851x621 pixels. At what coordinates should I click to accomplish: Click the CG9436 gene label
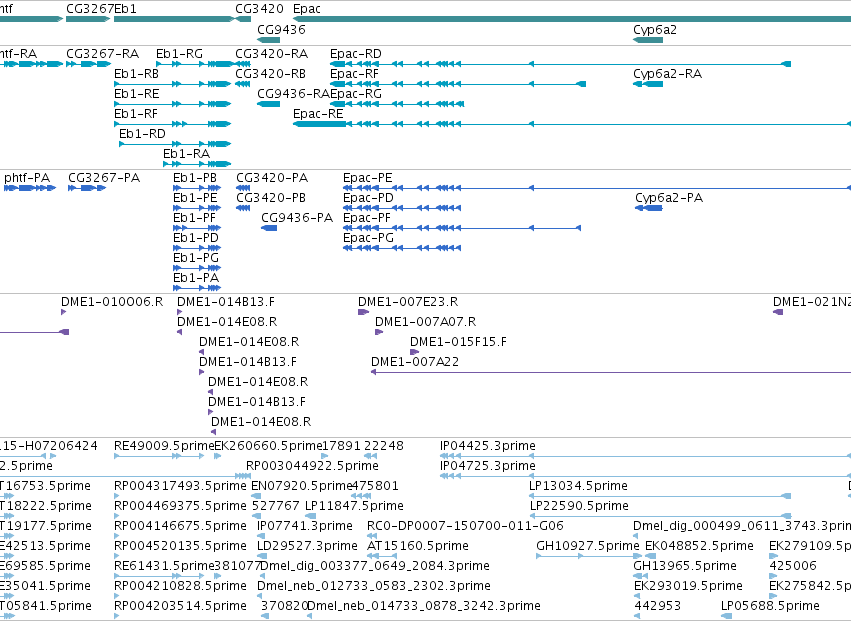[x=281, y=29]
